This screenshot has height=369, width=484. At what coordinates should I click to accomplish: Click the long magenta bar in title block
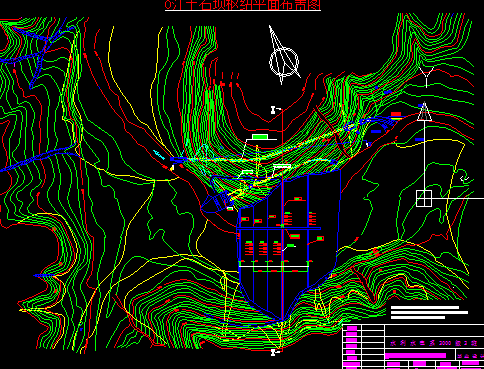pos(416,356)
